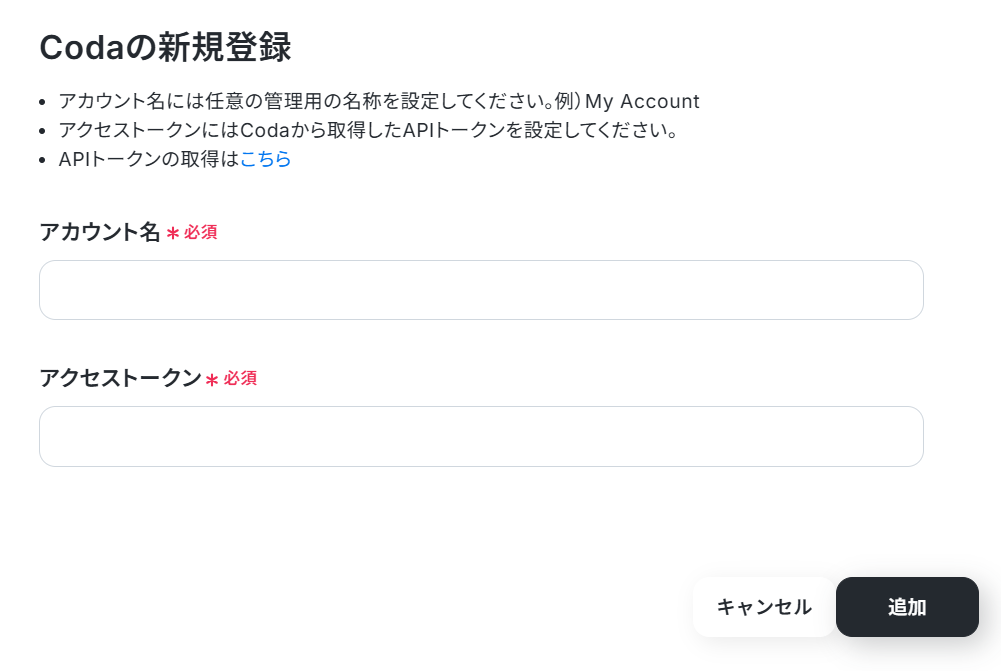Select the キャンセル button
The height and width of the screenshot is (671, 1001).
click(x=764, y=607)
